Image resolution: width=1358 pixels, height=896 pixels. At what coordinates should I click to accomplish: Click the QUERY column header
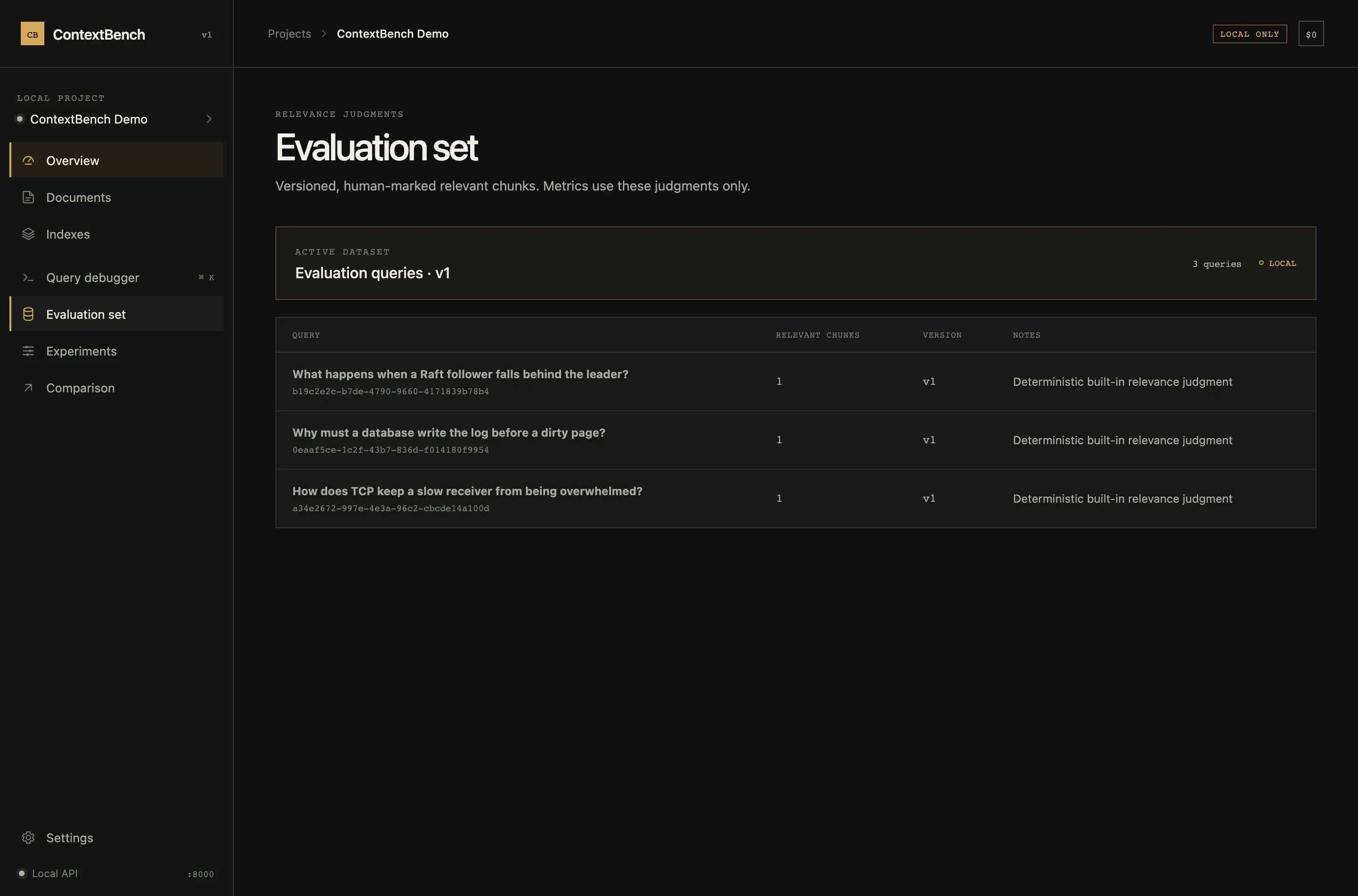click(306, 335)
